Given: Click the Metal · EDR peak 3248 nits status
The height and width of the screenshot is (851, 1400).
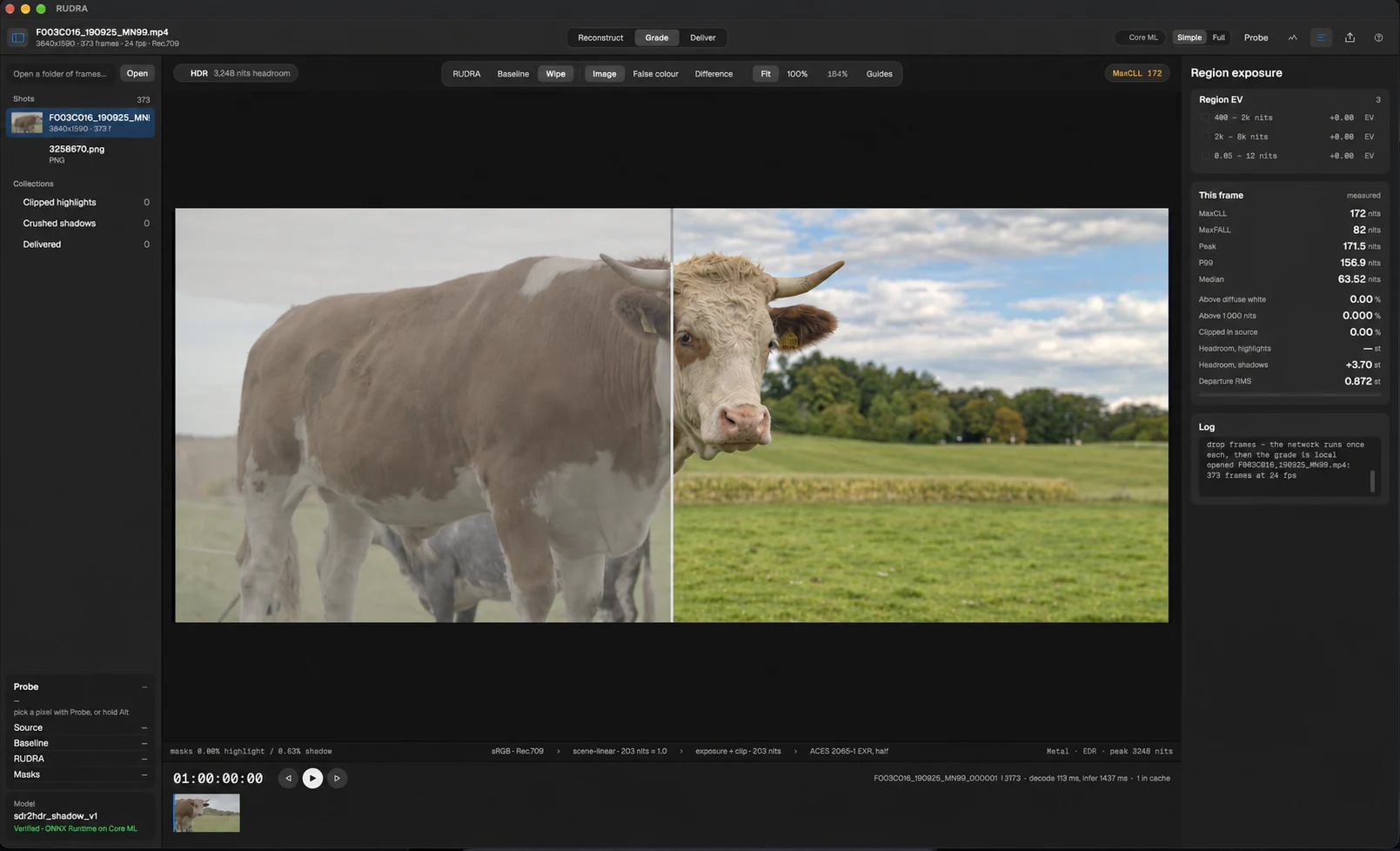Looking at the screenshot, I should [x=1109, y=751].
